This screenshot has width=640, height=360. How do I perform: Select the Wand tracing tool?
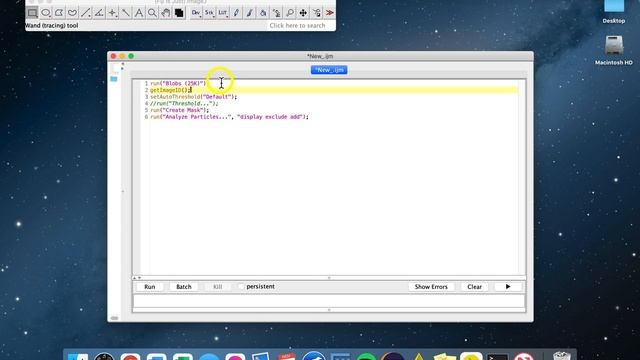click(126, 13)
